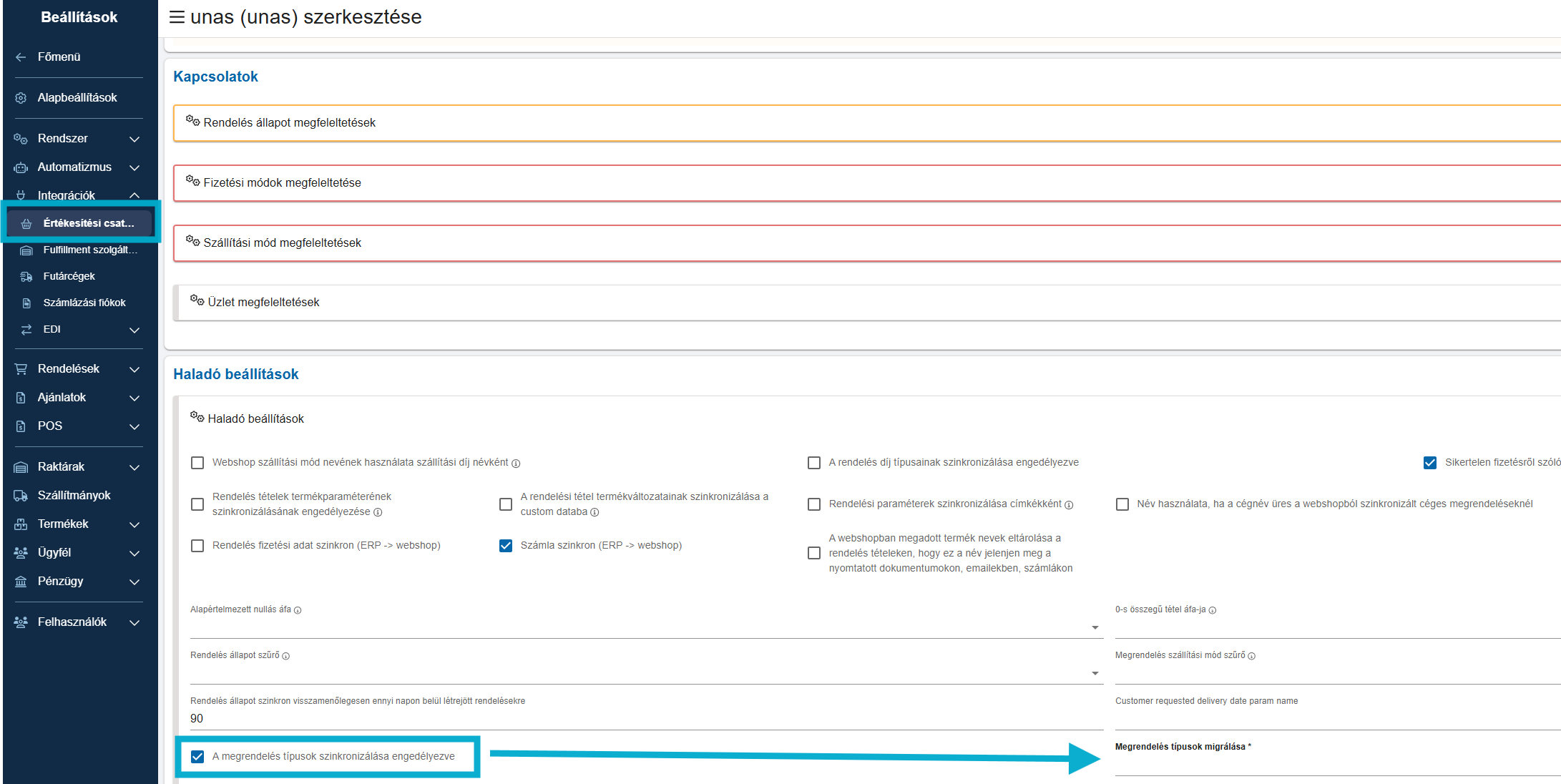Click the Megrendelés típusok migrálása field
Image resolution: width=1561 pixels, height=784 pixels.
point(1338,764)
